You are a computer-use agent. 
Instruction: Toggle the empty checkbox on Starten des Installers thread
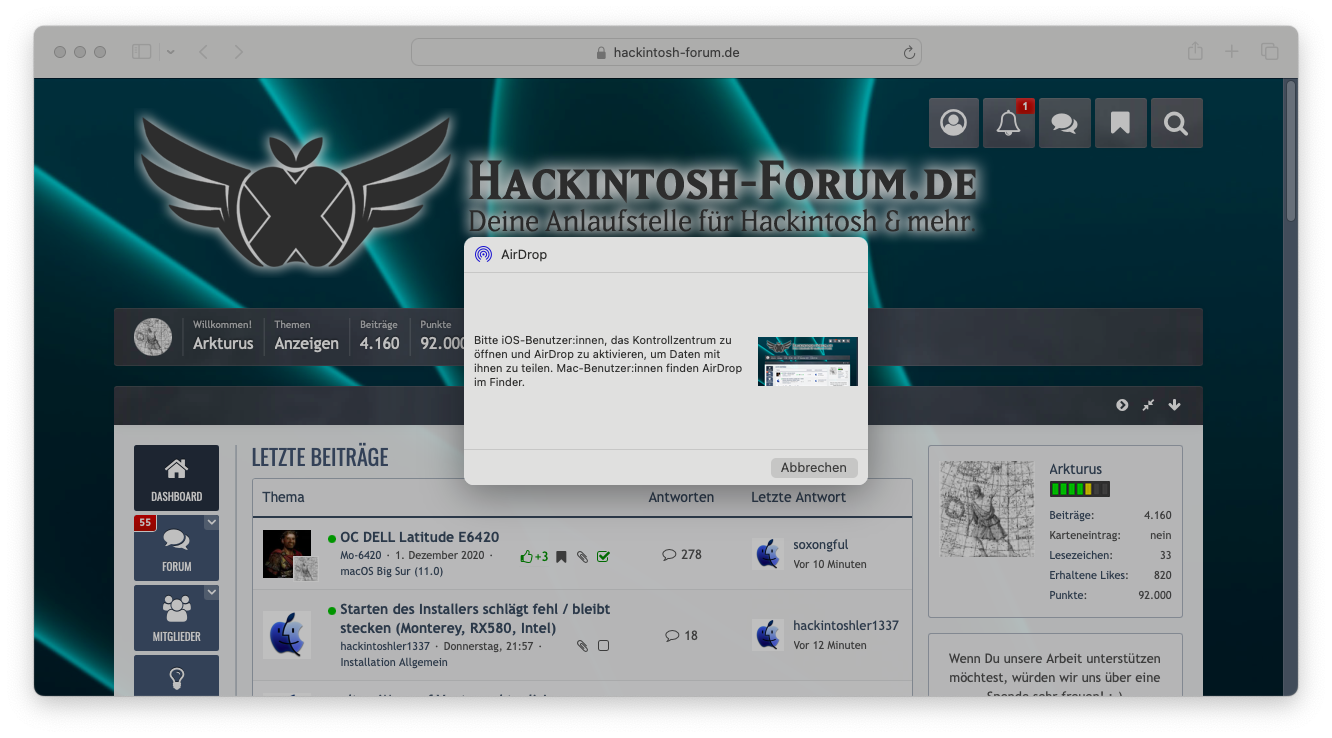click(603, 646)
